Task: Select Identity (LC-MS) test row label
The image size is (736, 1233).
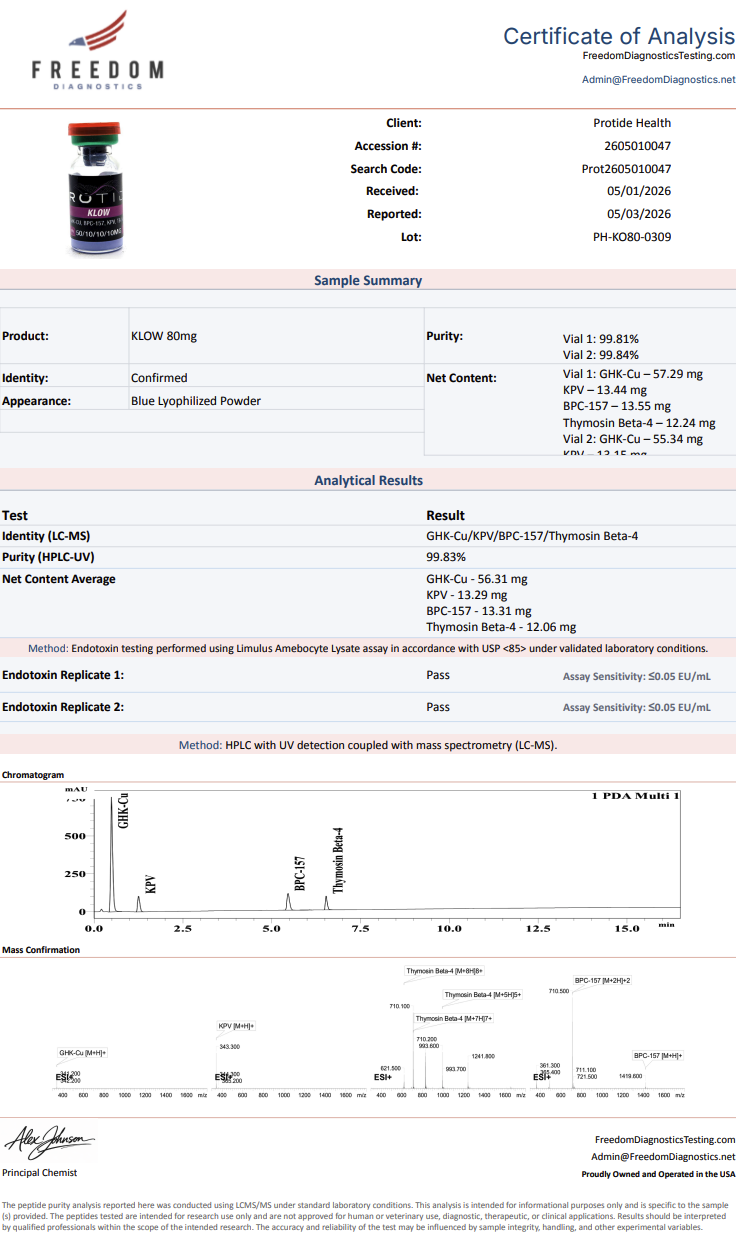Action: [x=46, y=536]
